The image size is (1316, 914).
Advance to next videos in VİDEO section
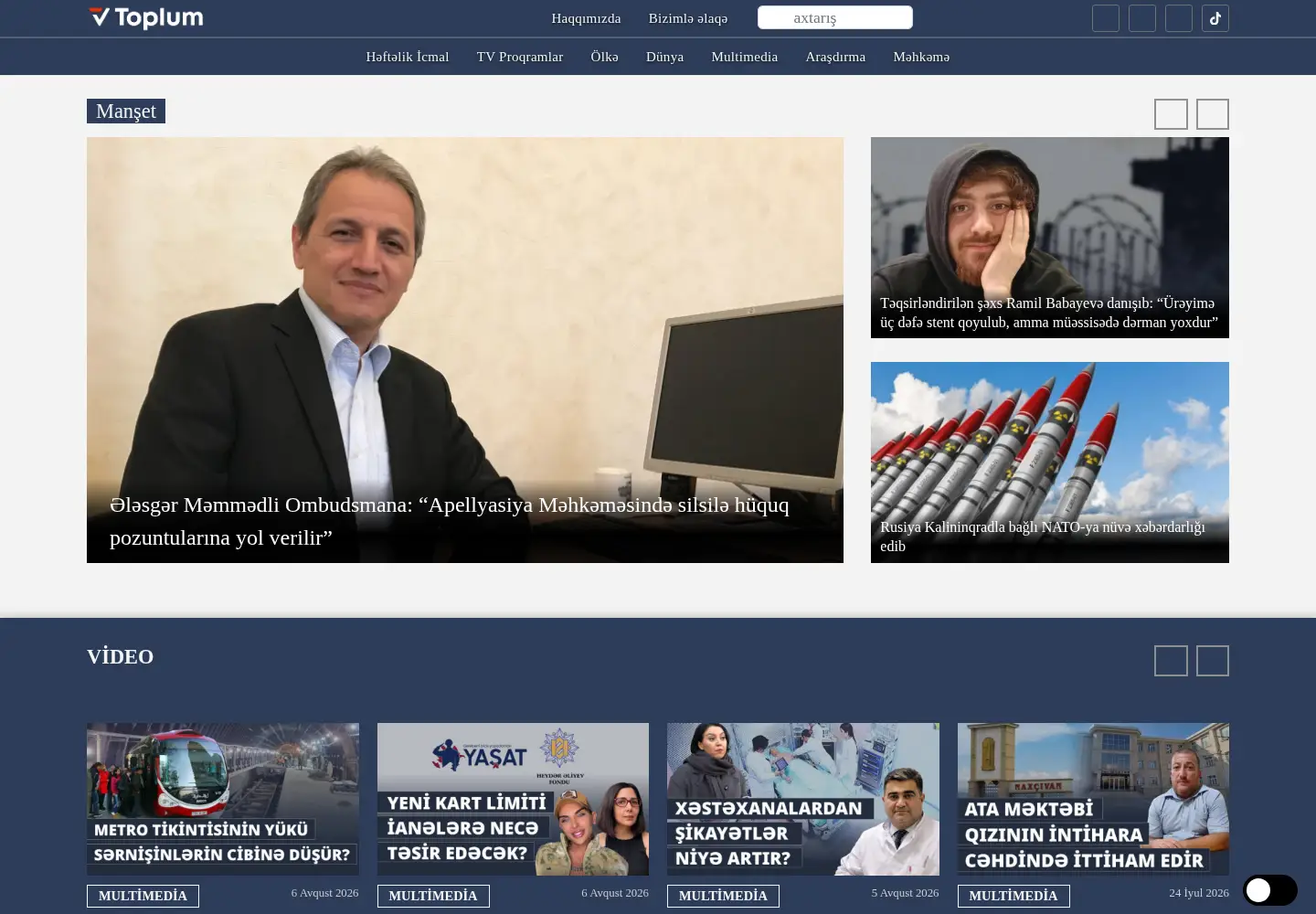[1213, 661]
